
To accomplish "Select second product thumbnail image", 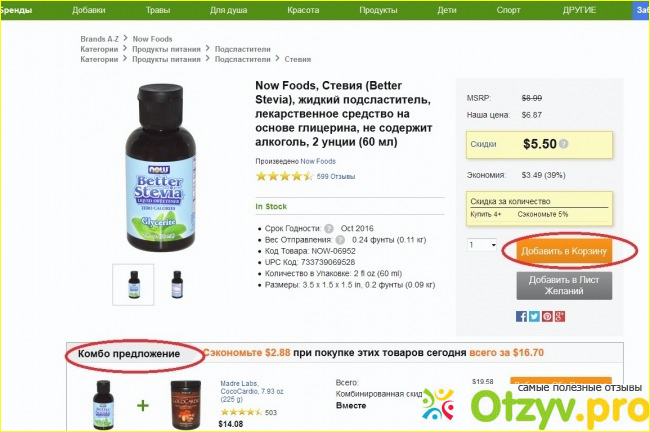I will pyautogui.click(x=177, y=284).
